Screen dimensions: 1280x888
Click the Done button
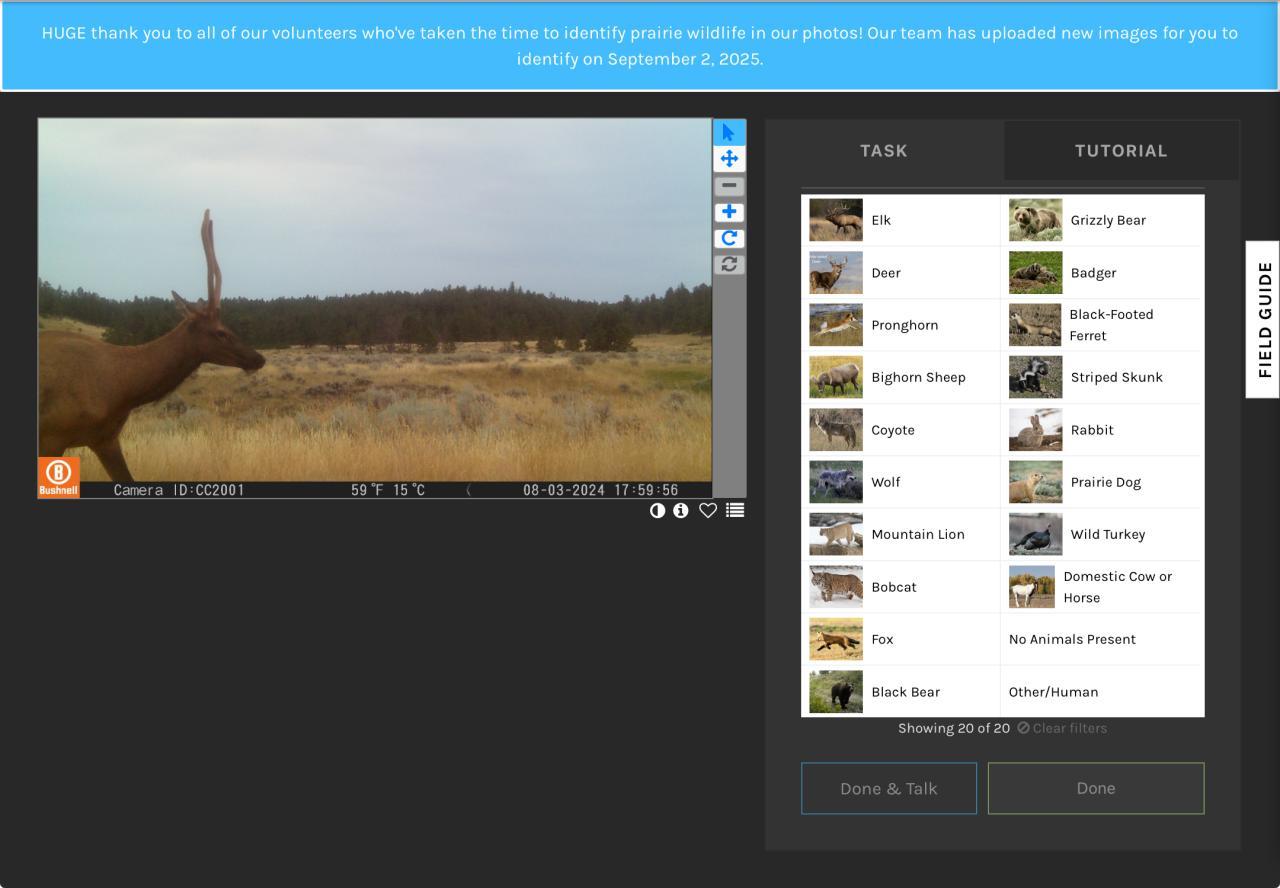tap(1096, 788)
